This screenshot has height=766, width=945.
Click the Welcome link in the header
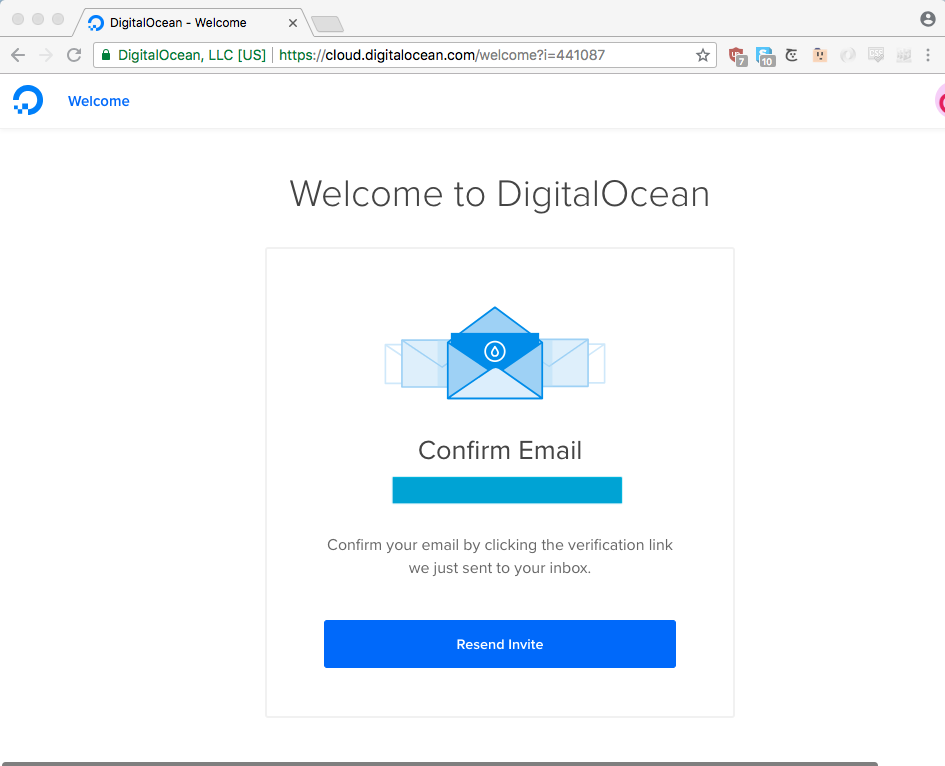[x=98, y=101]
